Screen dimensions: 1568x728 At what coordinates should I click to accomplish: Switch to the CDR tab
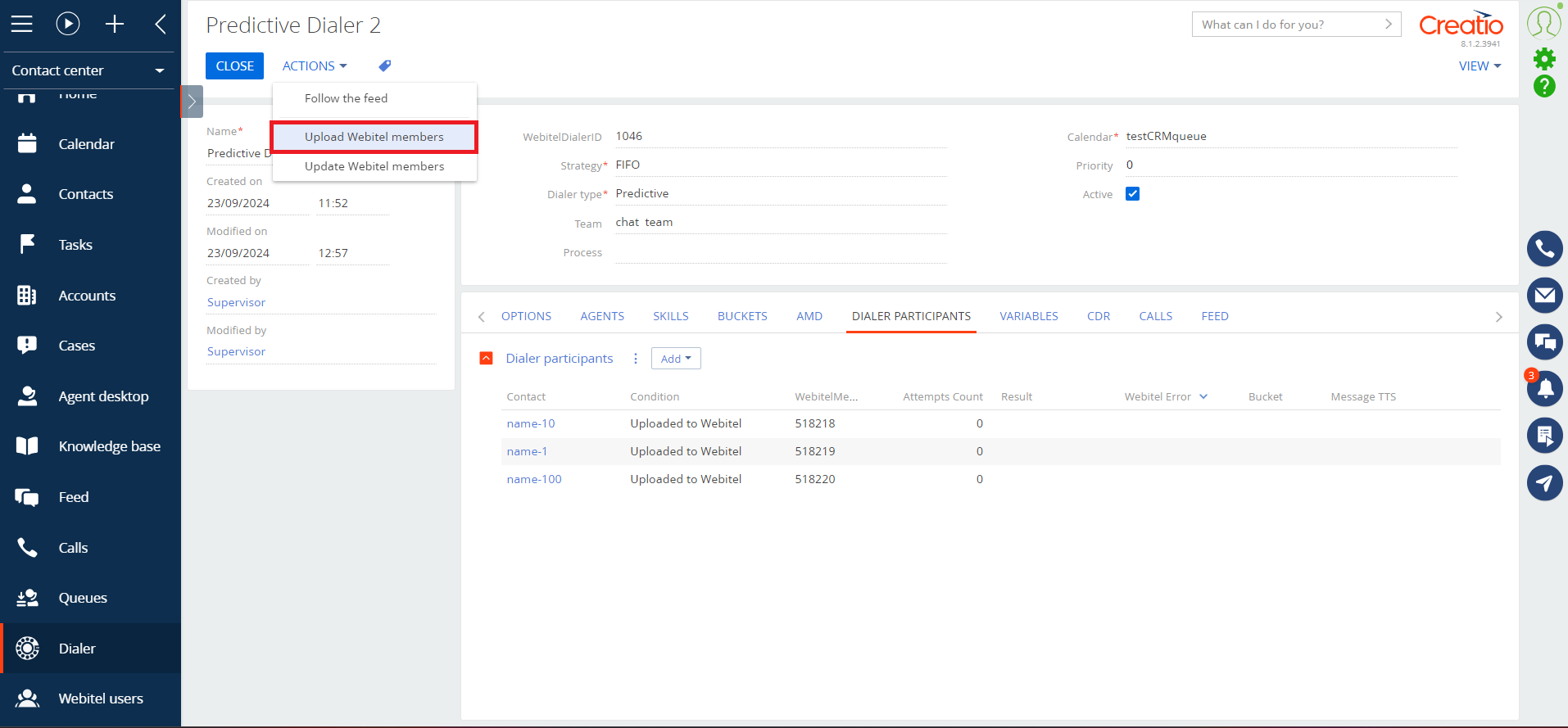point(1099,316)
